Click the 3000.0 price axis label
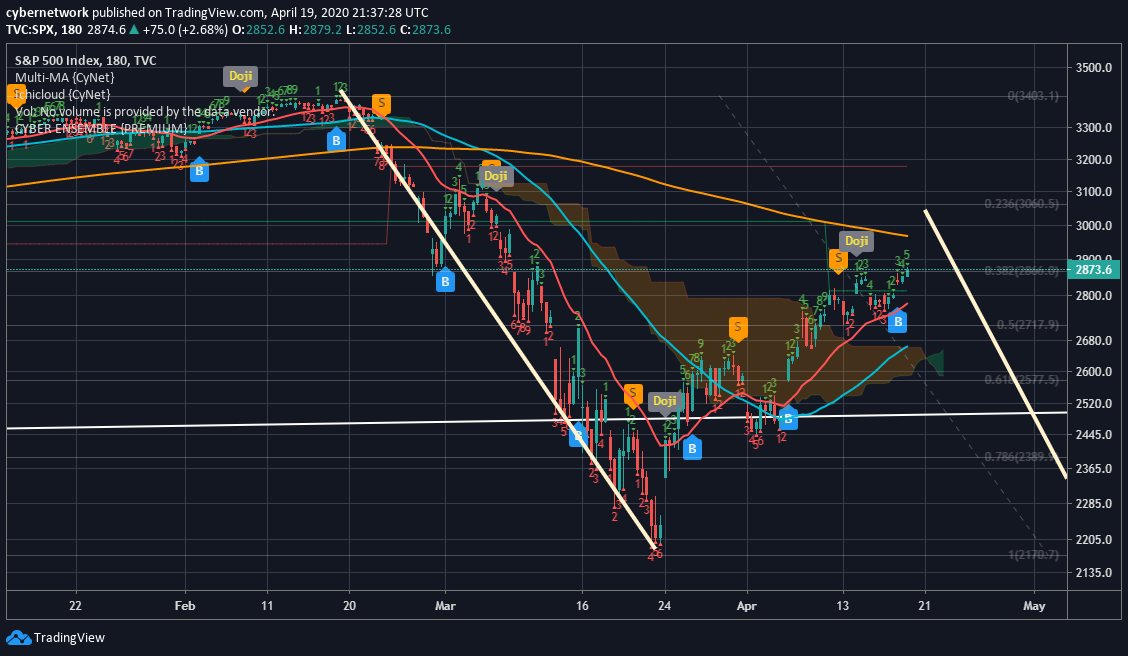 click(1093, 226)
